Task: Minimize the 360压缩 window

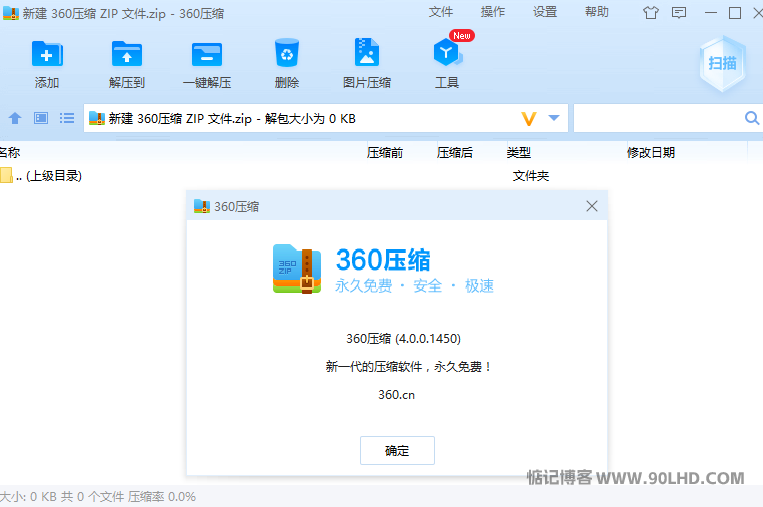Action: coord(711,13)
